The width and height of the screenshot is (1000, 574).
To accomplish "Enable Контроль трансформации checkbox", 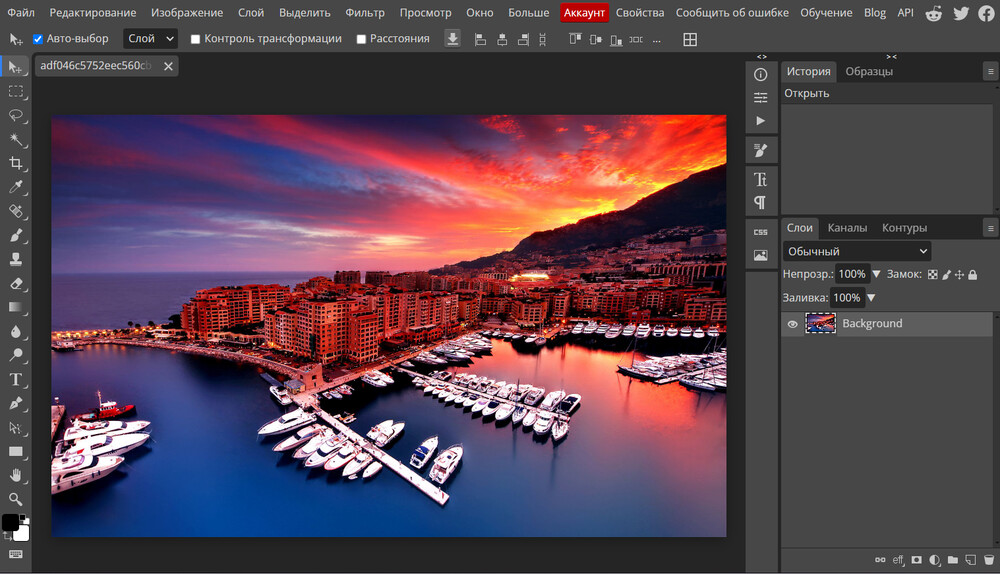I will [x=195, y=39].
